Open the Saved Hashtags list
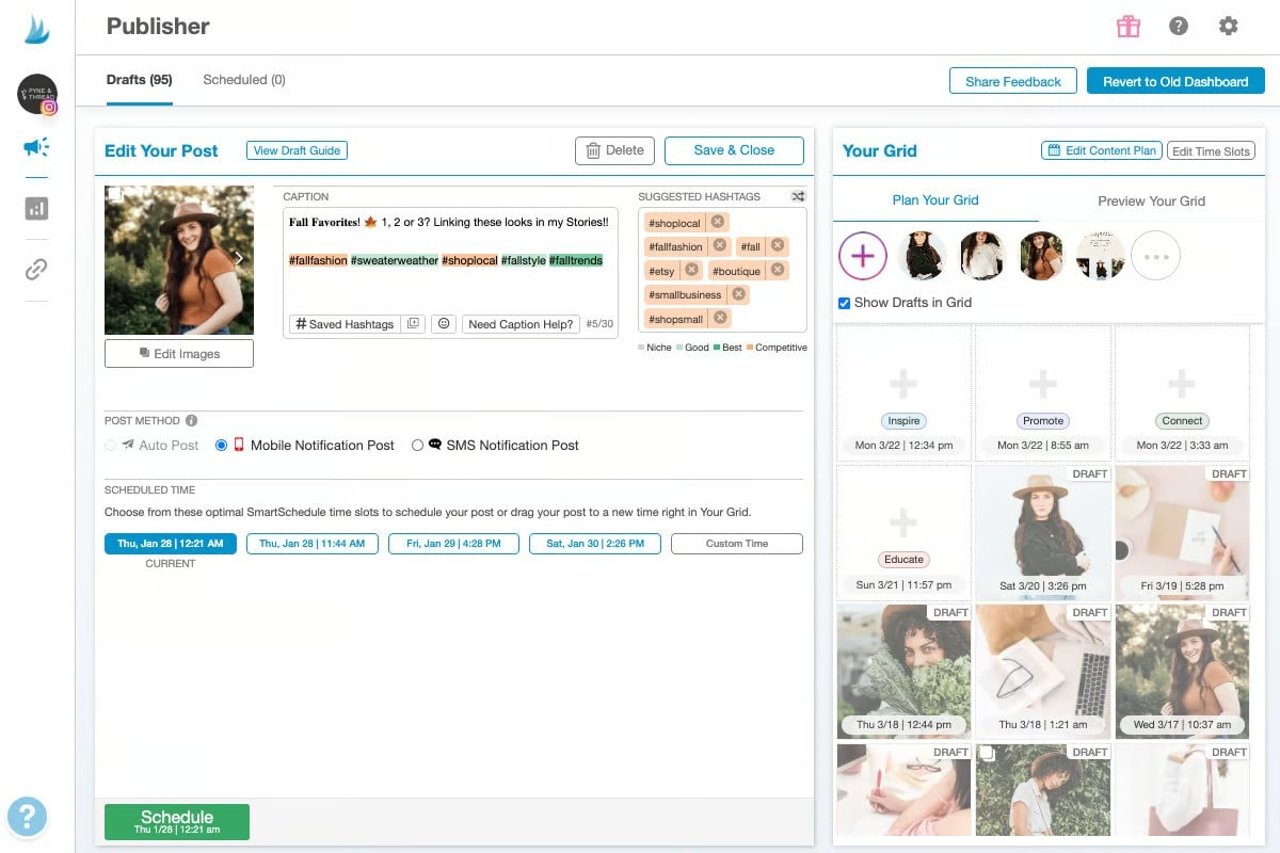This screenshot has height=853, width=1280. (343, 324)
